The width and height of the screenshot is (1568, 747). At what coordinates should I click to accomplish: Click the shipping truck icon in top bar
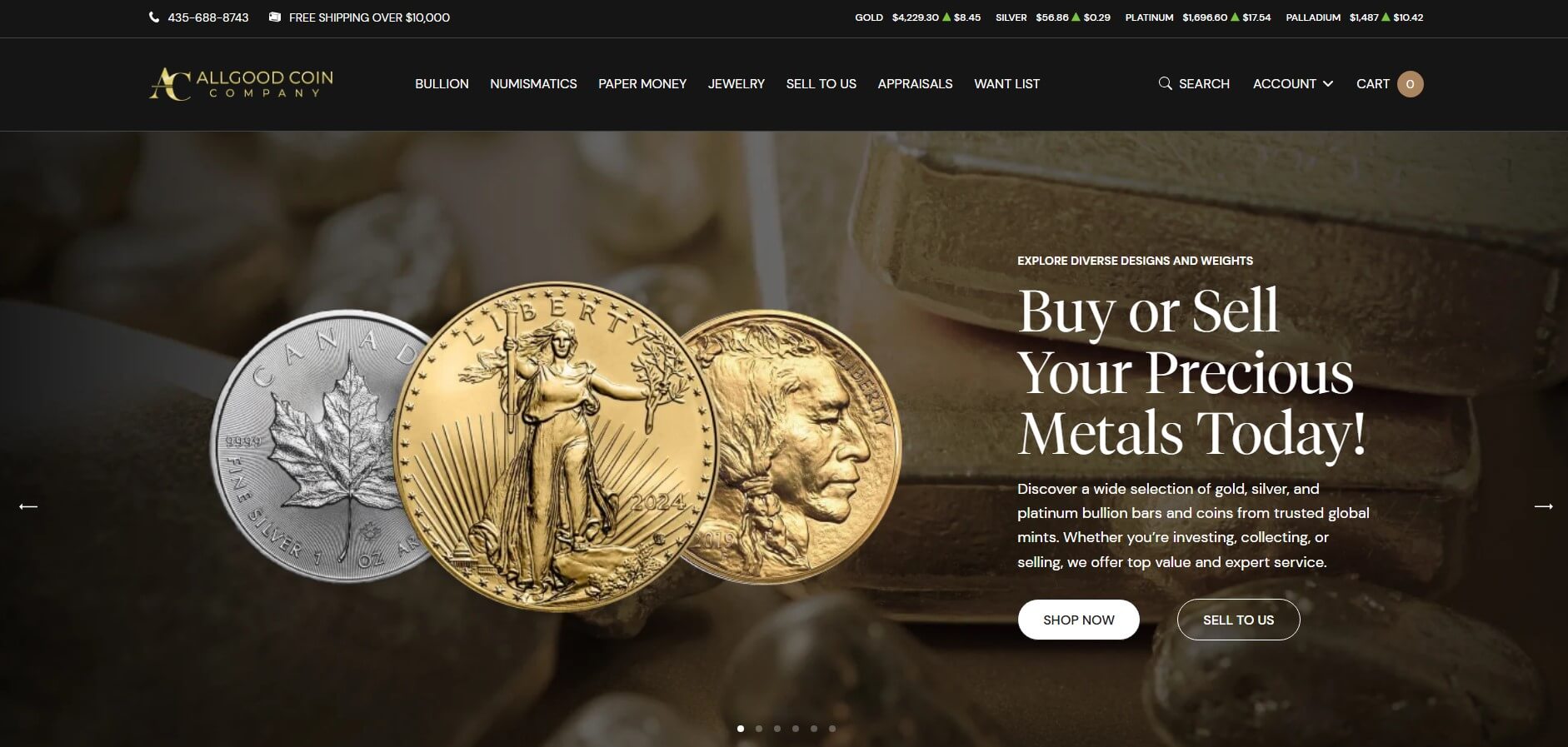click(x=275, y=17)
